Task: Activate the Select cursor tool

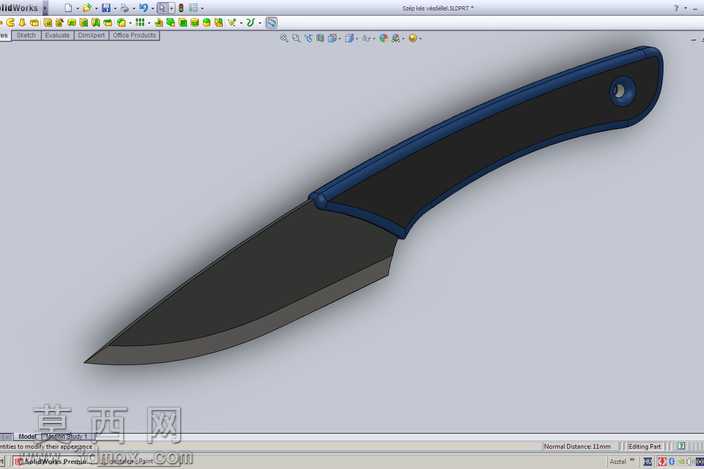Action: (x=163, y=8)
